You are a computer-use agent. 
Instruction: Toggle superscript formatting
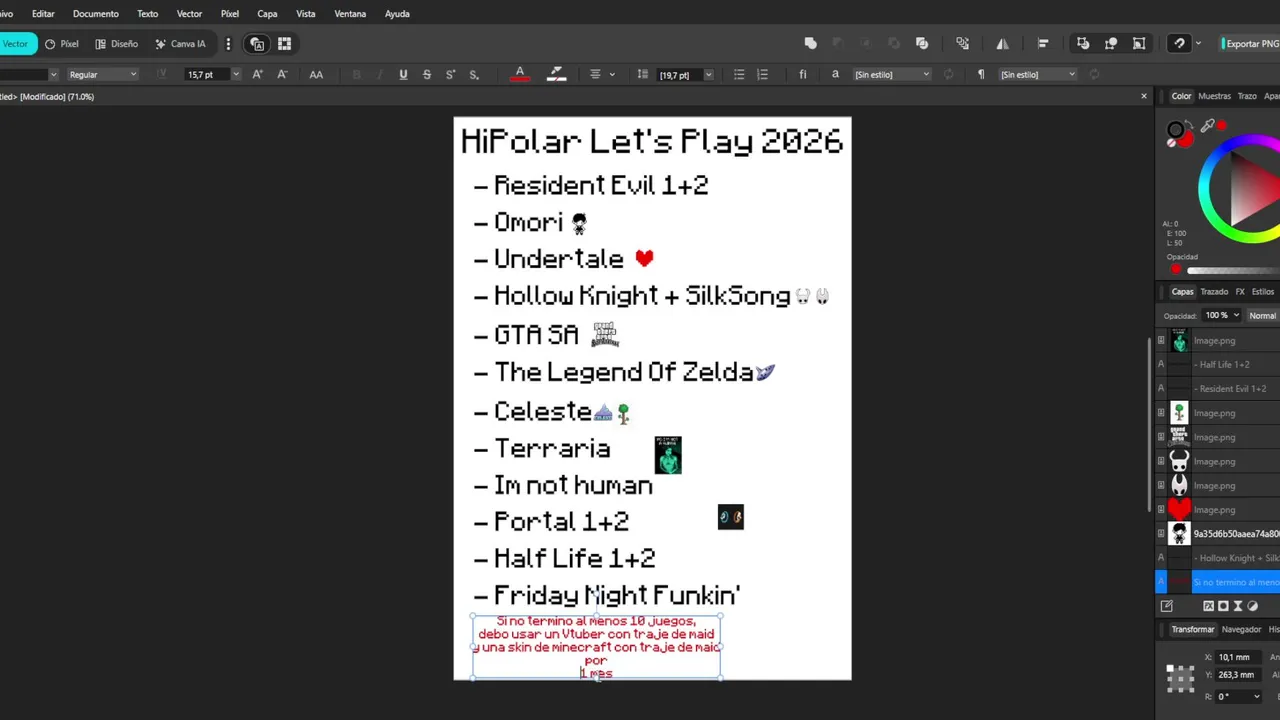coord(450,75)
